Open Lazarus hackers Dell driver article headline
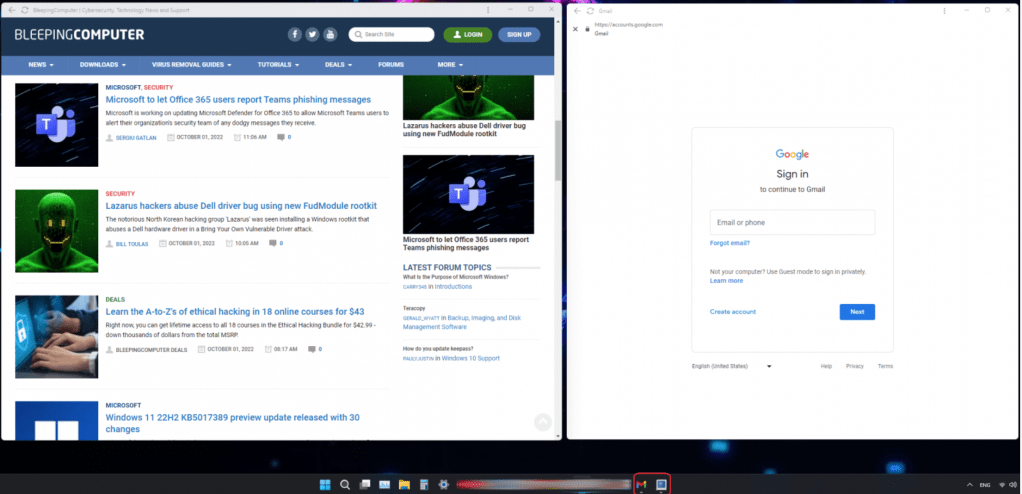This screenshot has height=494, width=1022. [241, 206]
